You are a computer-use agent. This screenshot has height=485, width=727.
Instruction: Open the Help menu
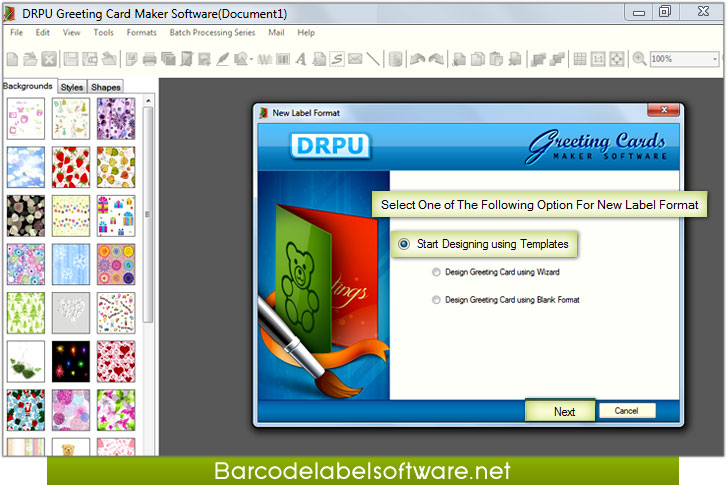coord(306,32)
